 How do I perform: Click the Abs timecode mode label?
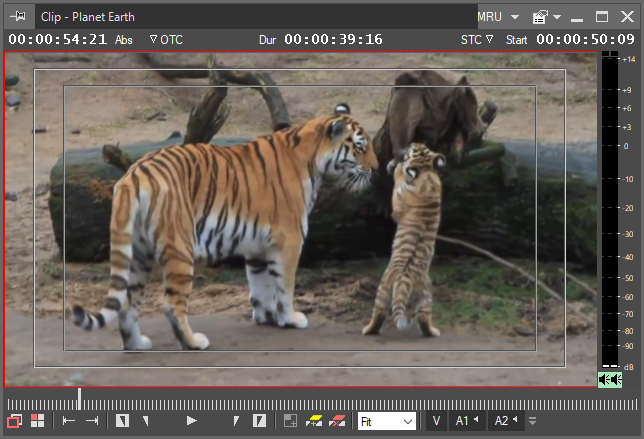pos(124,40)
